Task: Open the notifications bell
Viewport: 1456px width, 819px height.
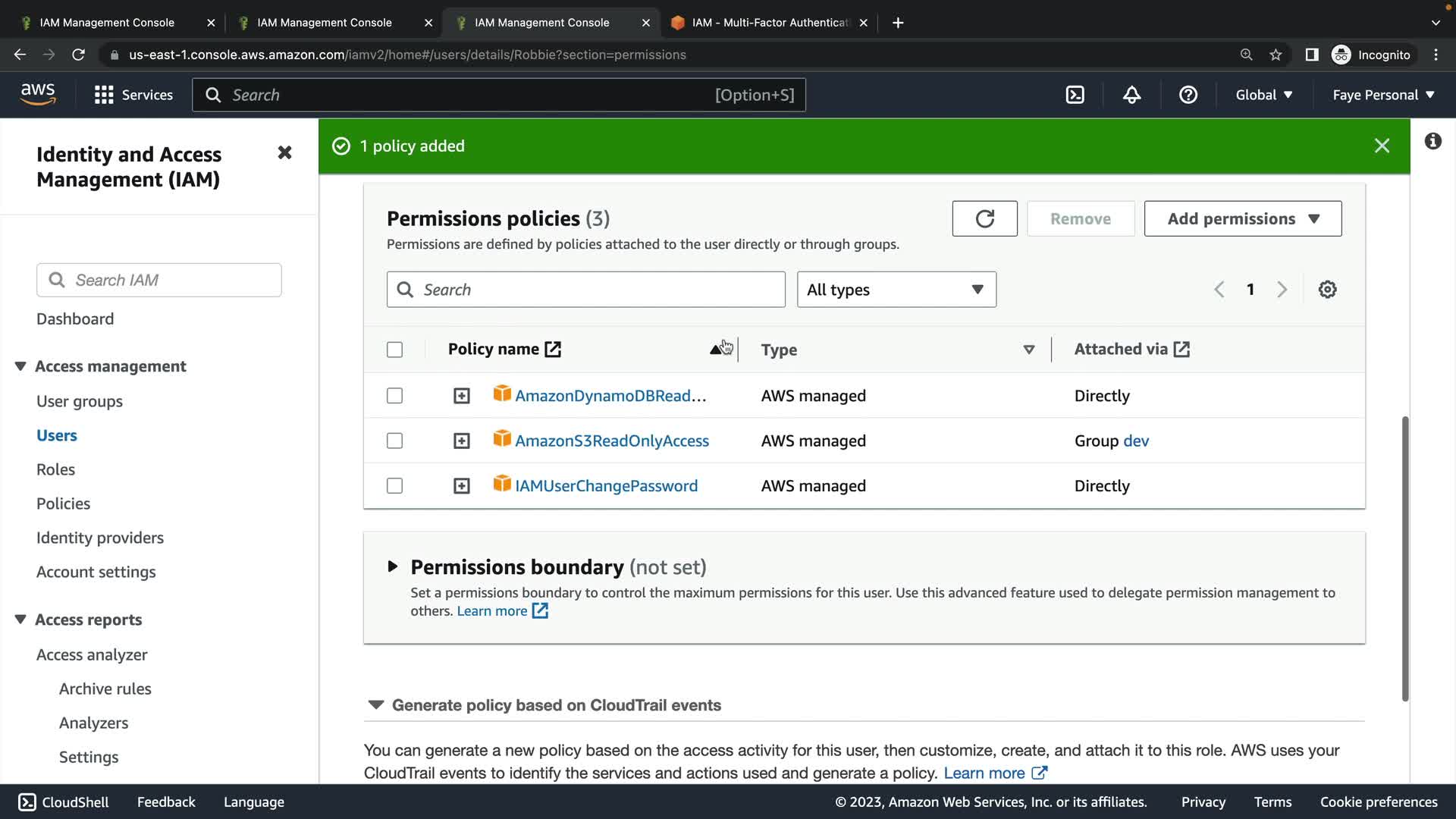Action: [x=1131, y=95]
